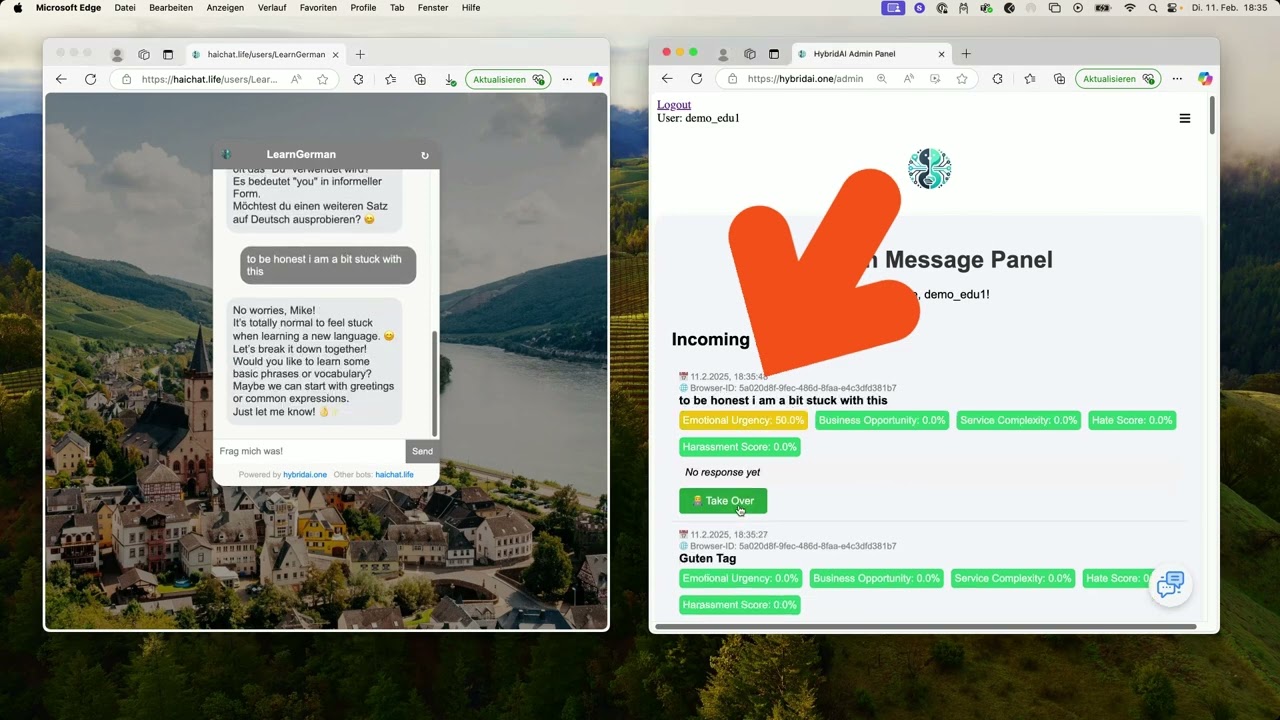Image resolution: width=1280 pixels, height=720 pixels.
Task: Reload the HybridAI Admin page
Action: pos(696,79)
